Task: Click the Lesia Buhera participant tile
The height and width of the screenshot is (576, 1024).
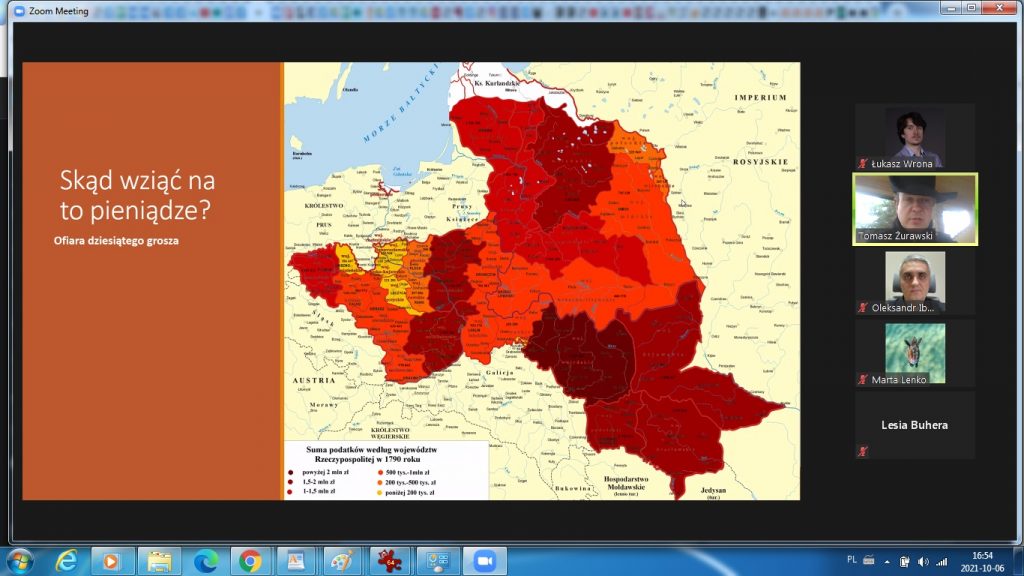Action: (914, 425)
